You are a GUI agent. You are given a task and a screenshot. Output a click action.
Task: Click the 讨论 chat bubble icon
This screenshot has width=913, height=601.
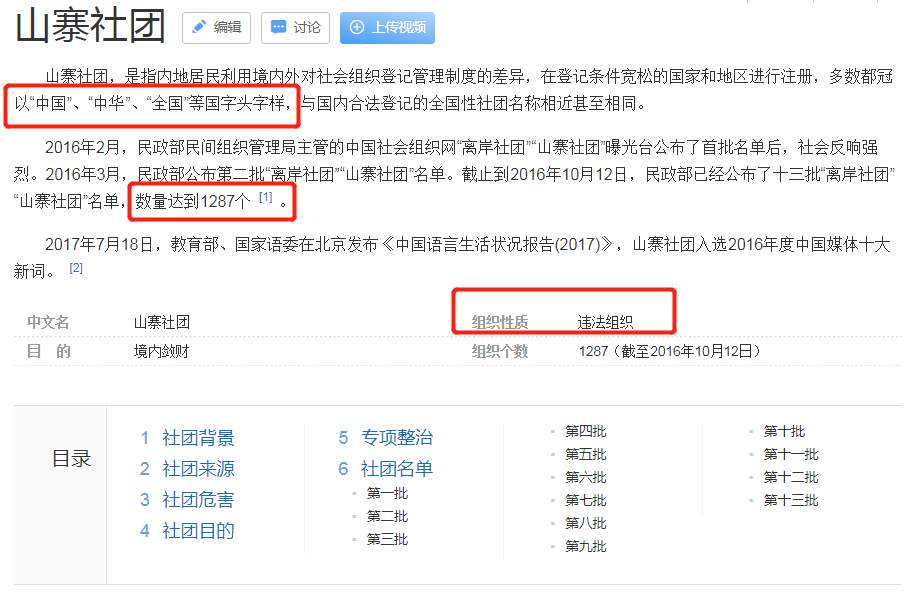(x=279, y=27)
